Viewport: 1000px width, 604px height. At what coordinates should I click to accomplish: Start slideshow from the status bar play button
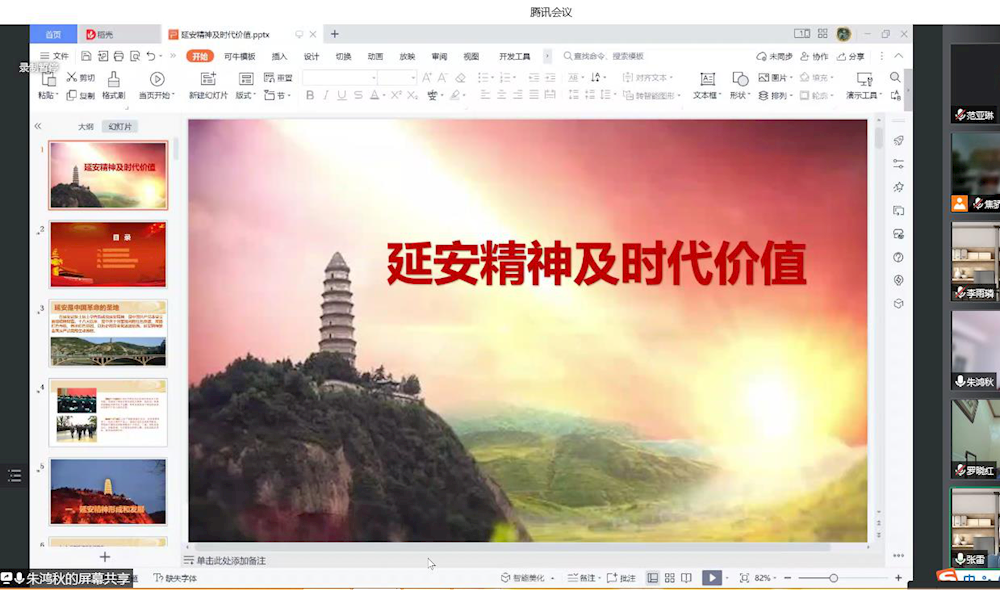(711, 578)
